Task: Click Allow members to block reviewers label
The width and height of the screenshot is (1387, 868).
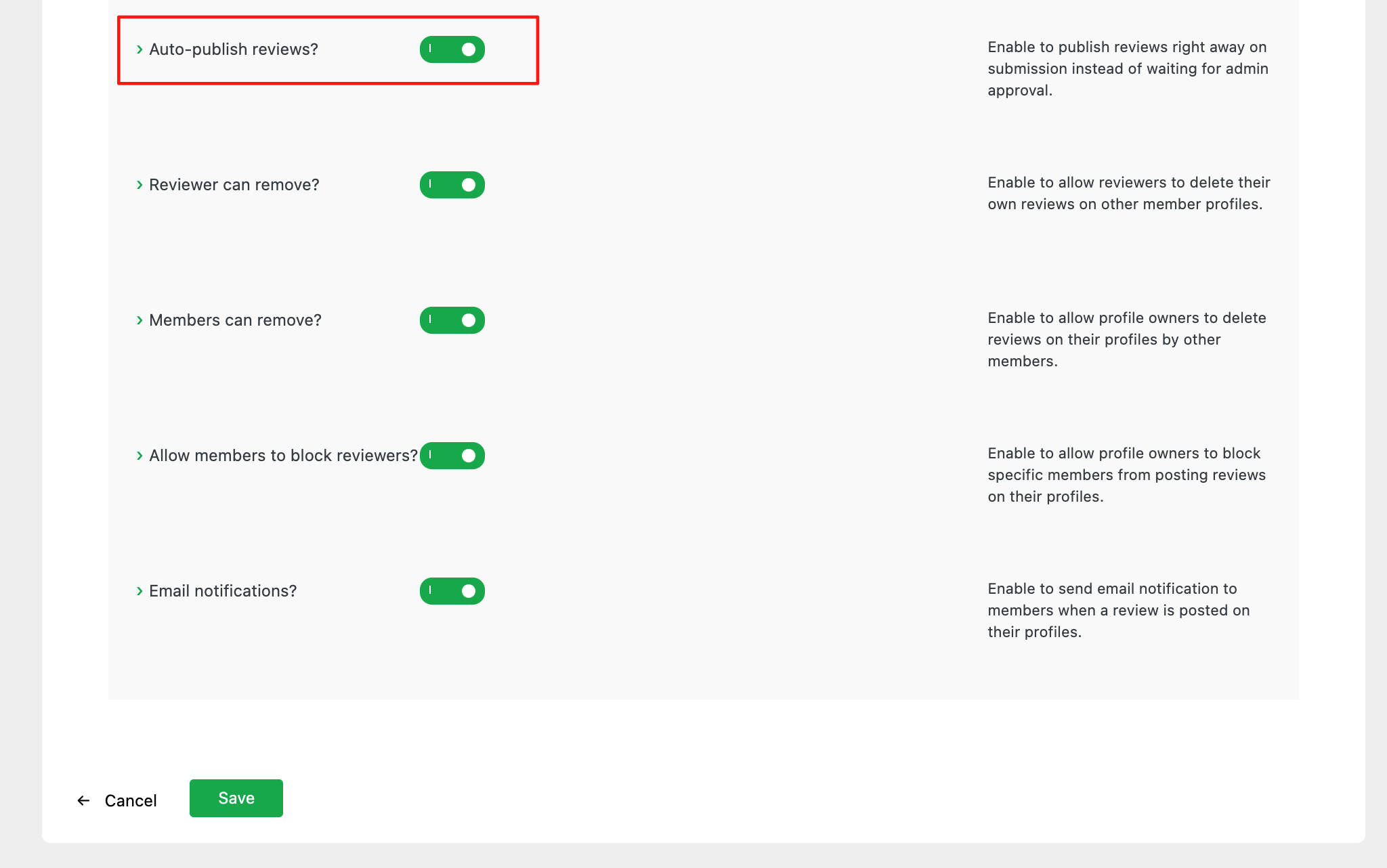Action: 283,456
